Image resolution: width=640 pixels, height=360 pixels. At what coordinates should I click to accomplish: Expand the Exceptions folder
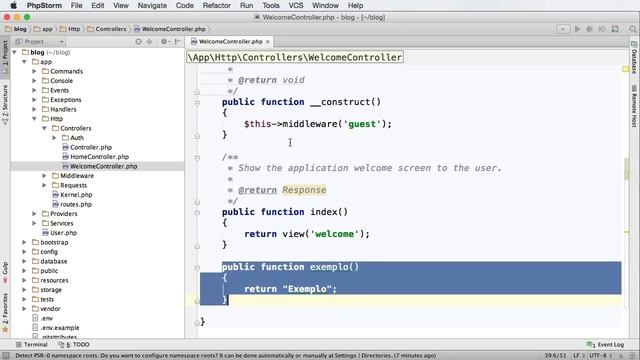tap(34, 100)
